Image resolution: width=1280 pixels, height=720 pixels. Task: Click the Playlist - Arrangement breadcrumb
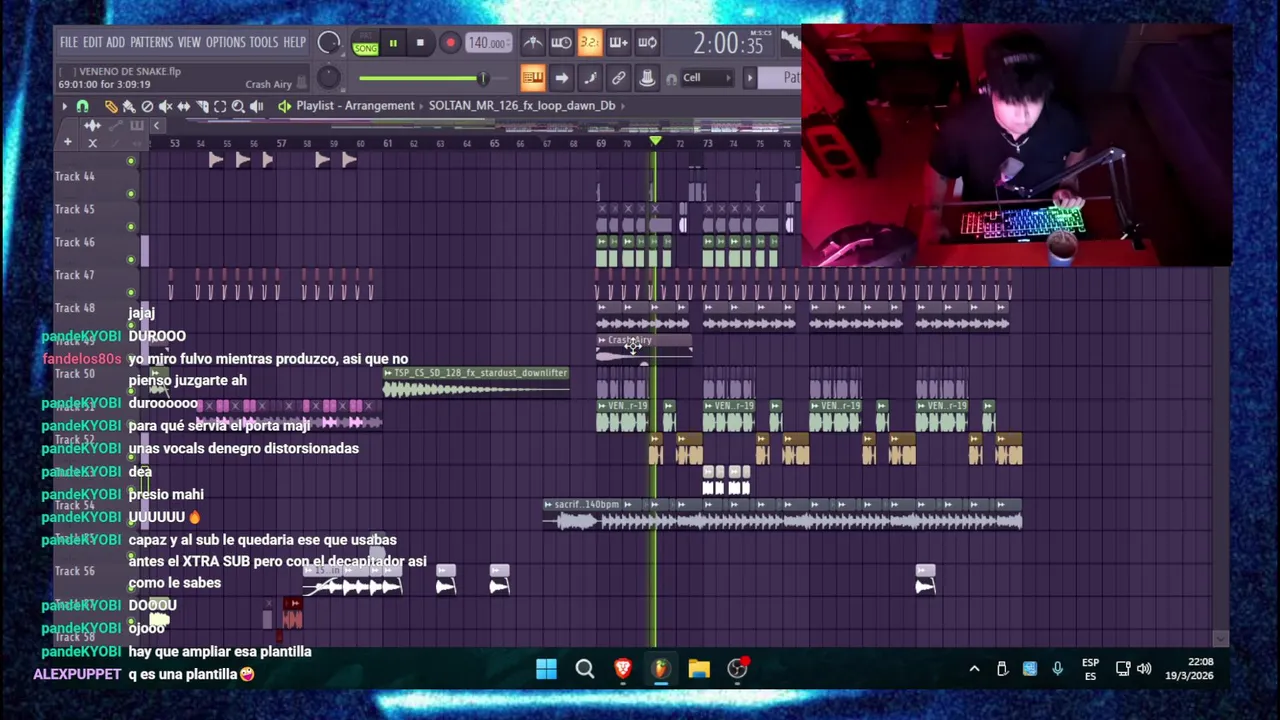coord(355,105)
